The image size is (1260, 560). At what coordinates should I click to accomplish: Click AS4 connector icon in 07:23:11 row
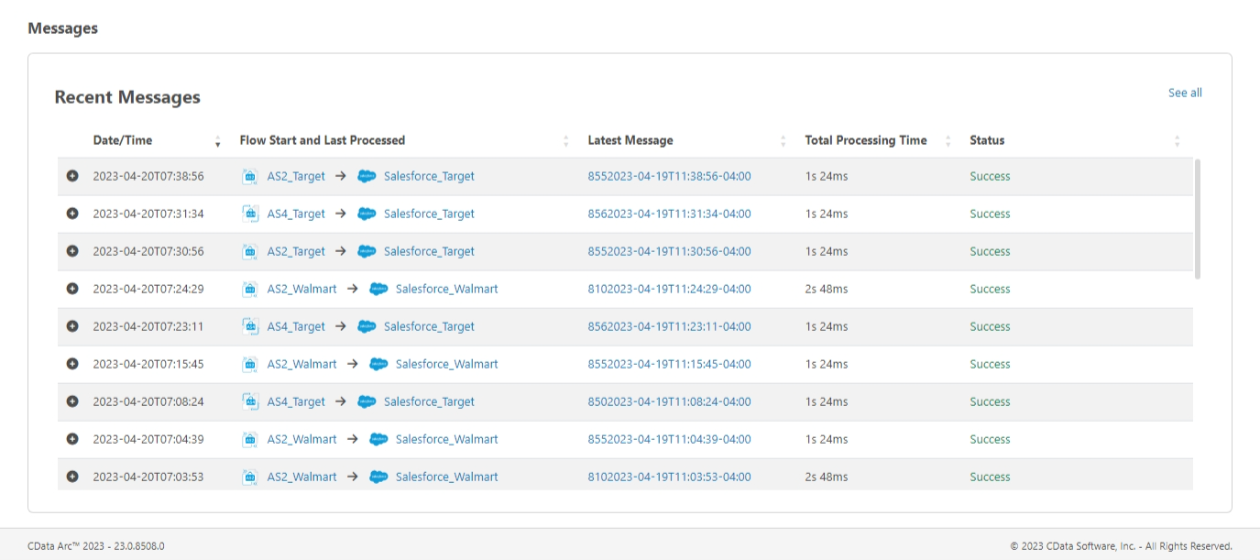pos(250,327)
